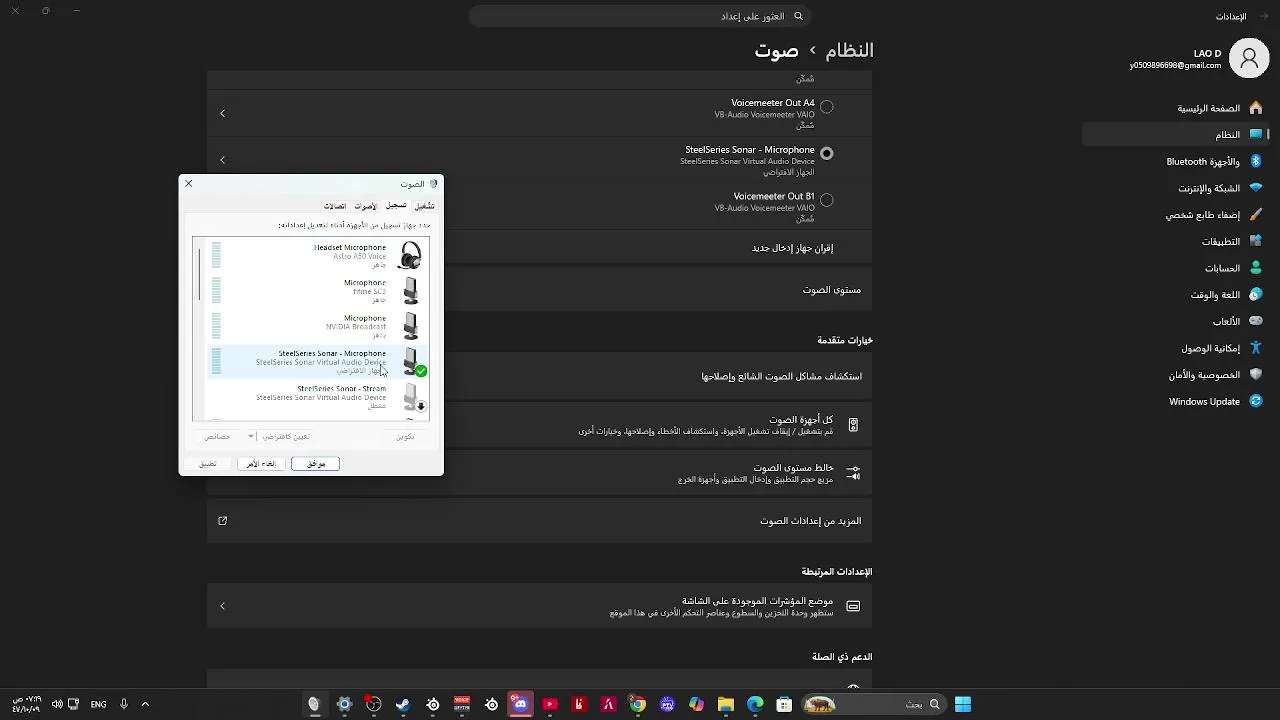This screenshot has height=720, width=1280.
Task: Open the volume mixer slider icon
Action: [x=853, y=473]
